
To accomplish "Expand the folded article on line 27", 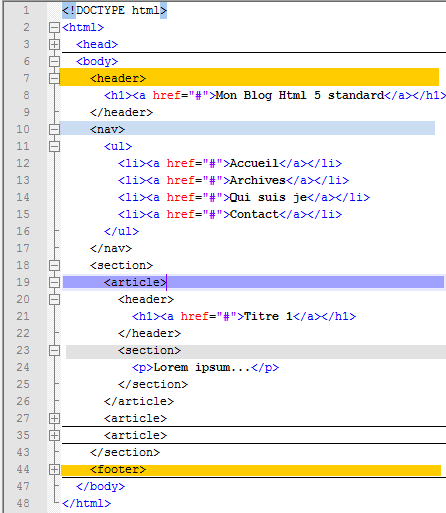I will click(54, 418).
